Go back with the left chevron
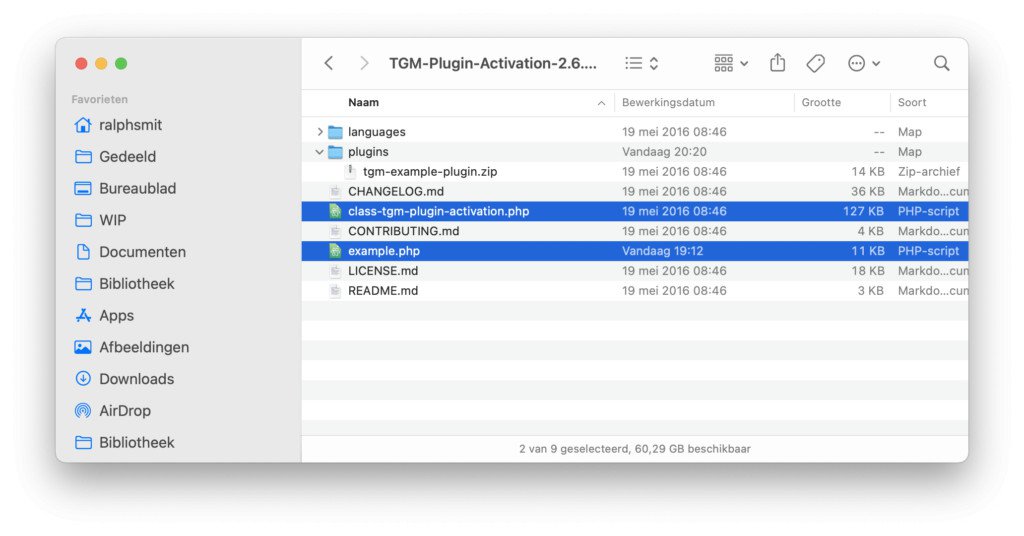1024x536 pixels. [328, 63]
